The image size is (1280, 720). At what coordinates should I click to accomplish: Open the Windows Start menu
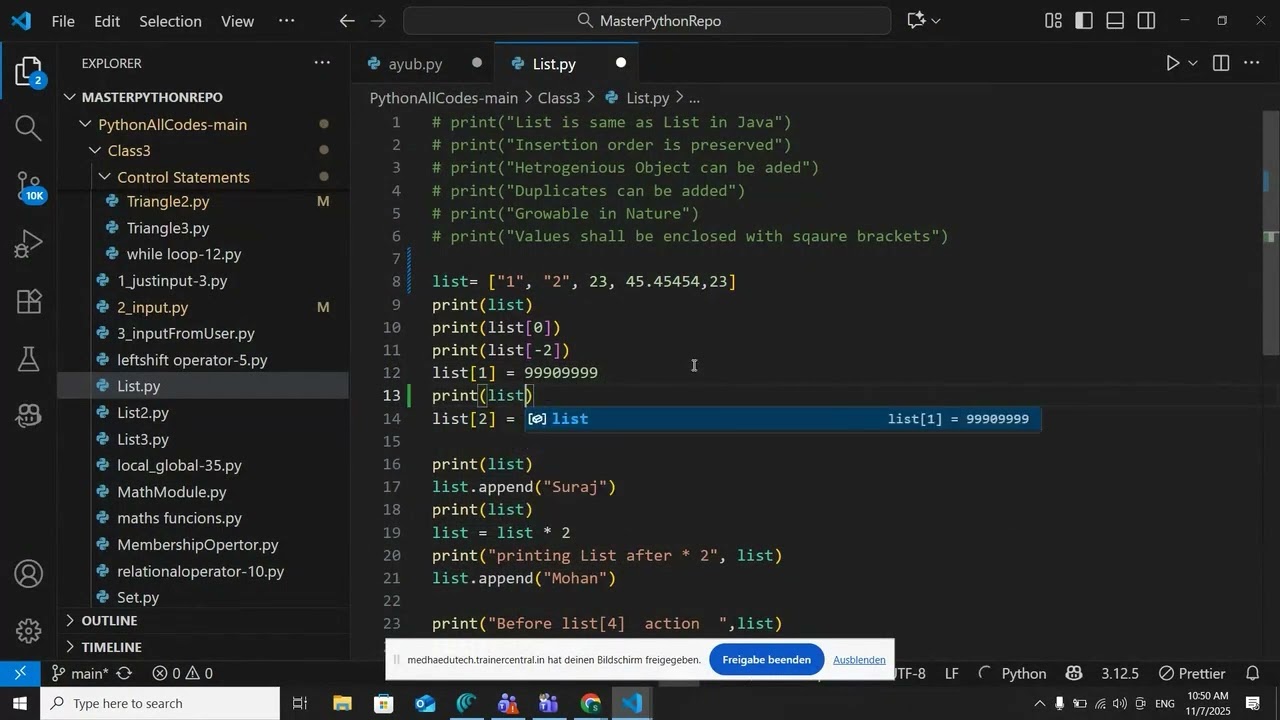point(19,703)
